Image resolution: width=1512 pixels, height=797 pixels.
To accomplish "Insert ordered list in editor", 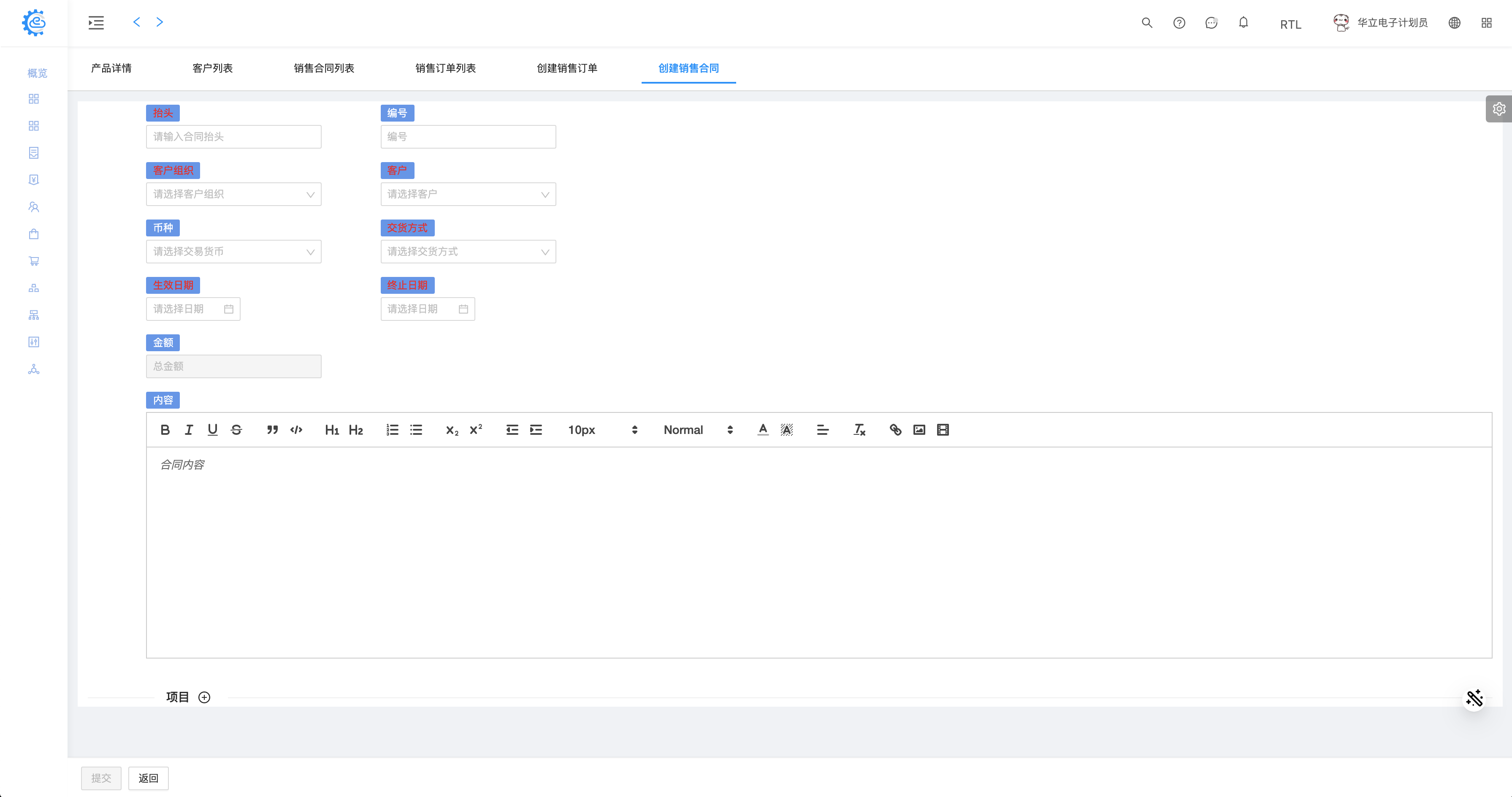I will (392, 430).
